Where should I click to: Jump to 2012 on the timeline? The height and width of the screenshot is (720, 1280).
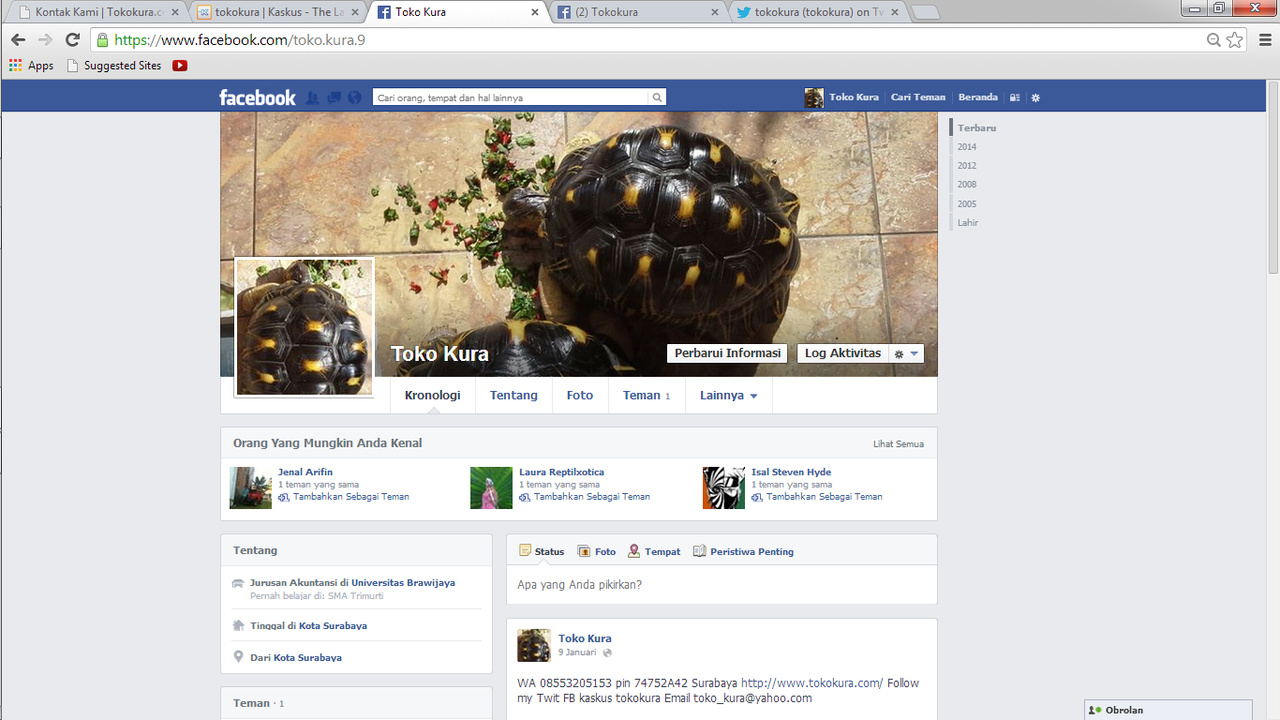966,166
